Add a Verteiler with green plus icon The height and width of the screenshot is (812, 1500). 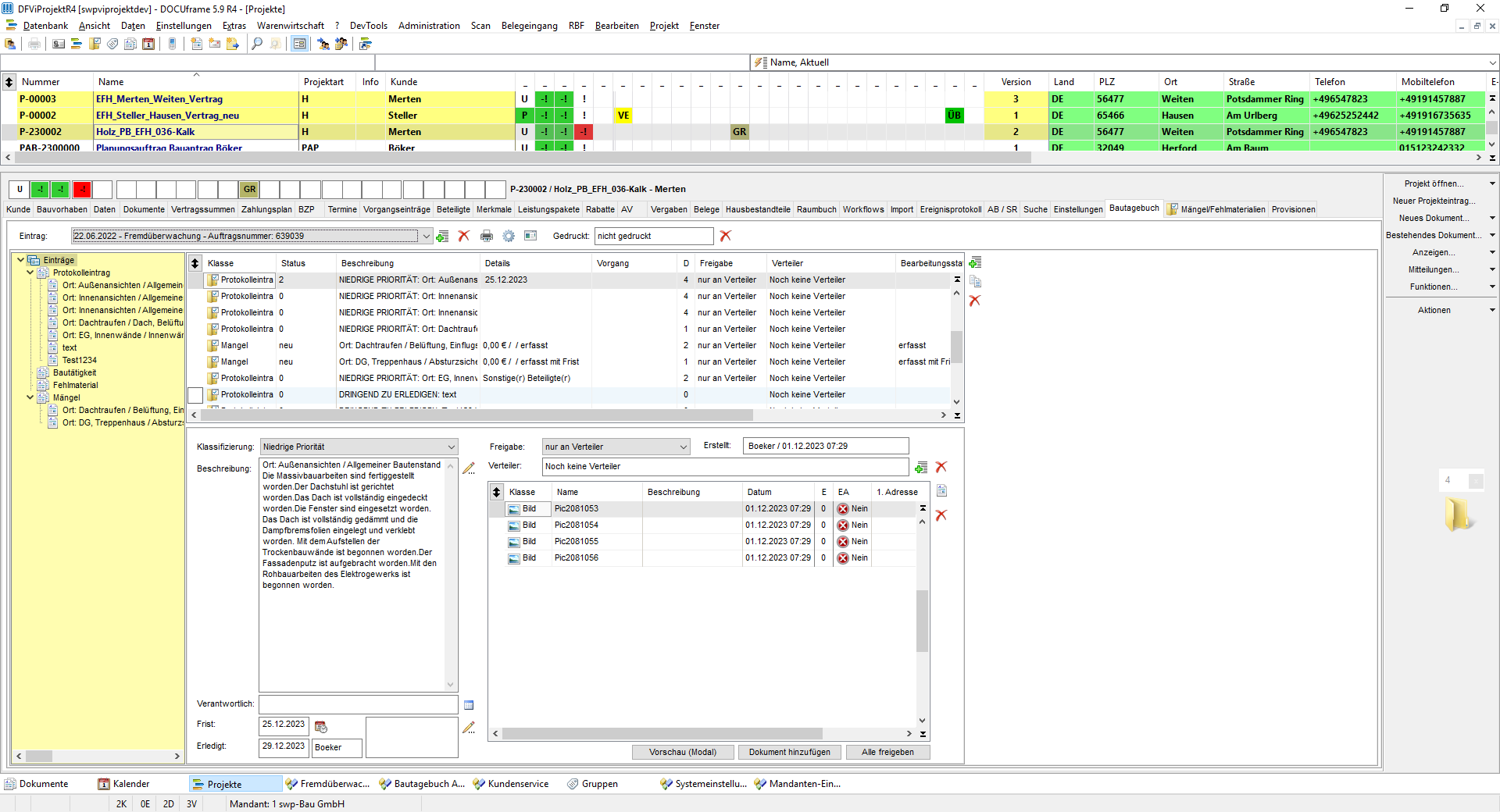click(x=921, y=467)
